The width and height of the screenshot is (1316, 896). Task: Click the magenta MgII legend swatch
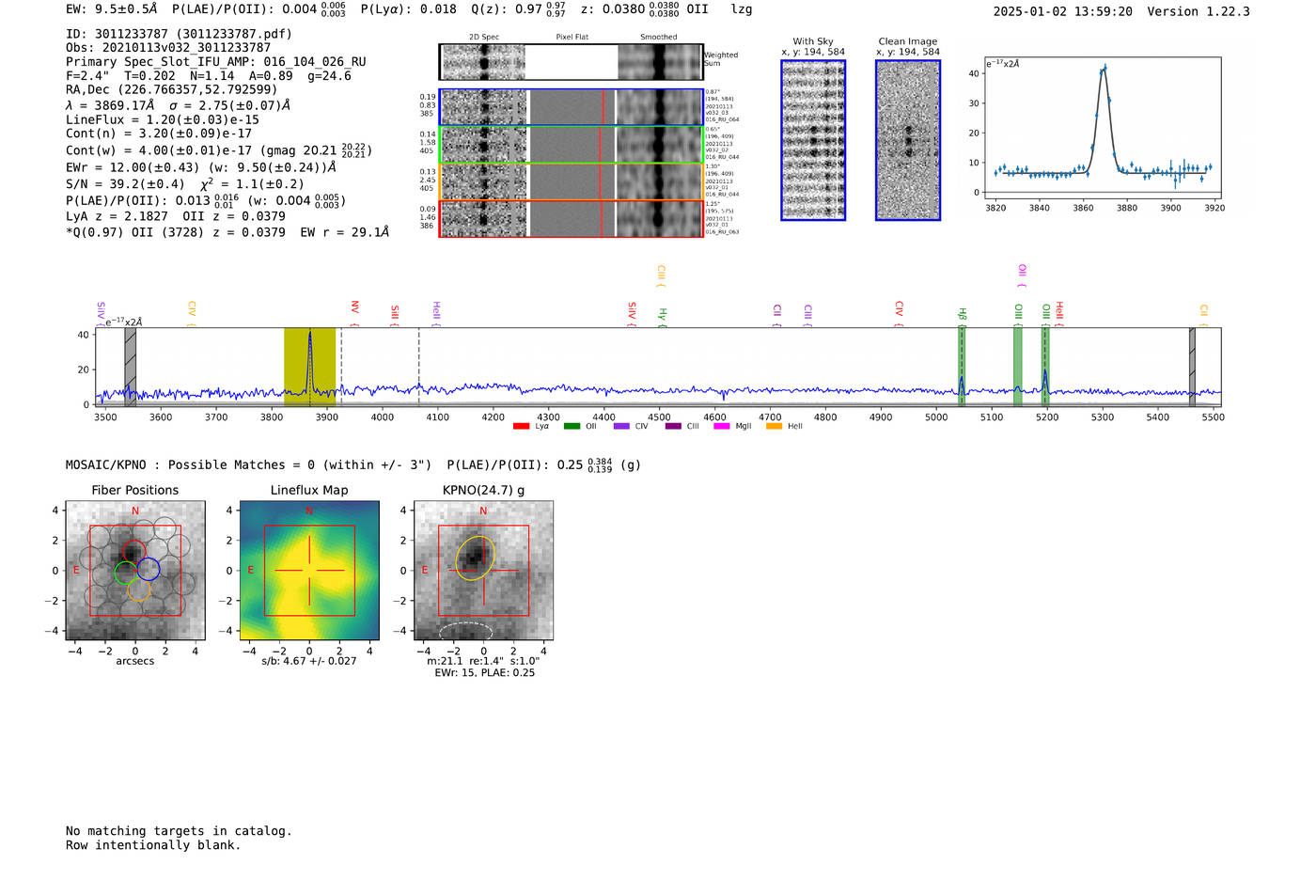click(x=722, y=426)
